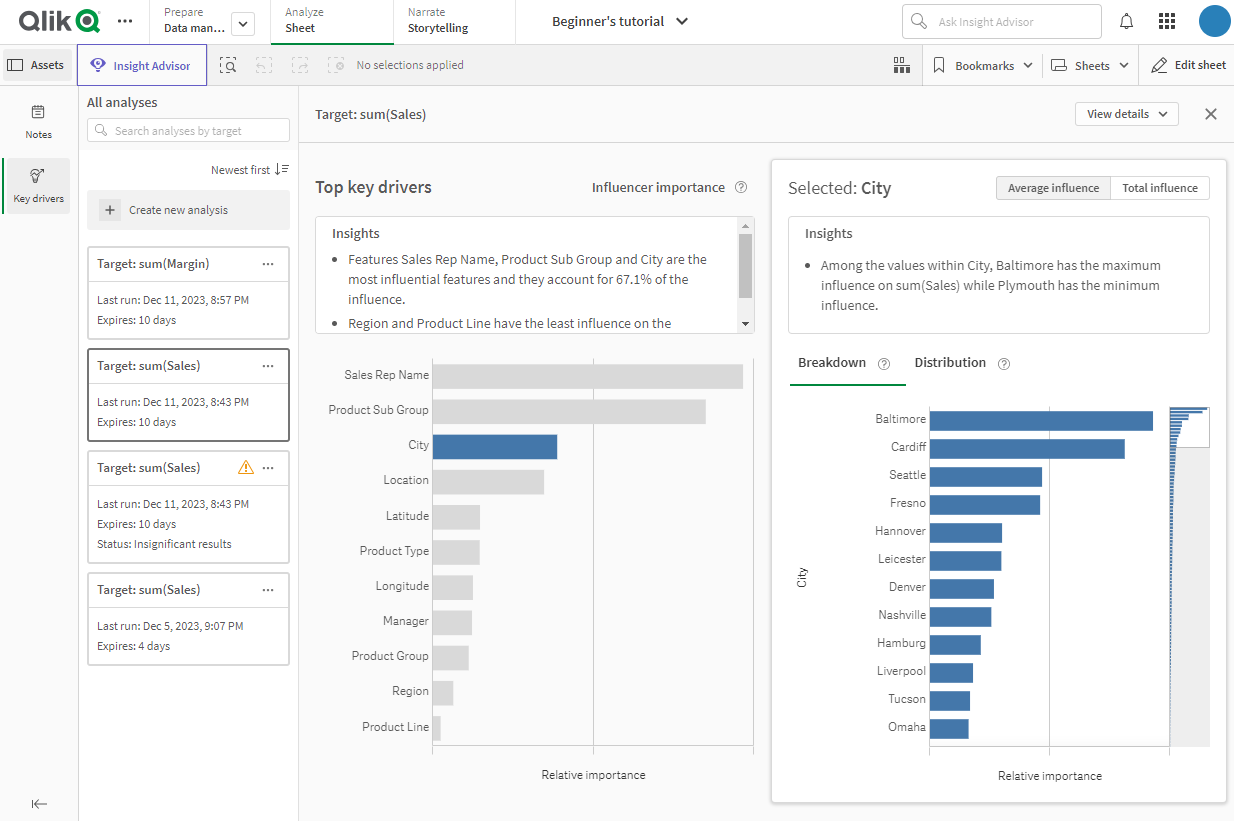Click Create new analysis
Image resolution: width=1234 pixels, height=821 pixels.
click(x=188, y=210)
